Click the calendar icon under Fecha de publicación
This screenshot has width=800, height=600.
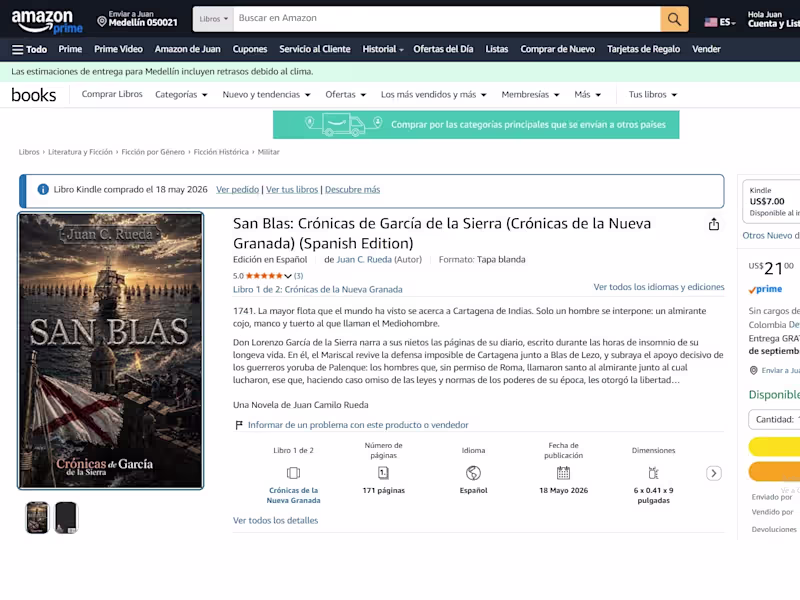coord(563,473)
